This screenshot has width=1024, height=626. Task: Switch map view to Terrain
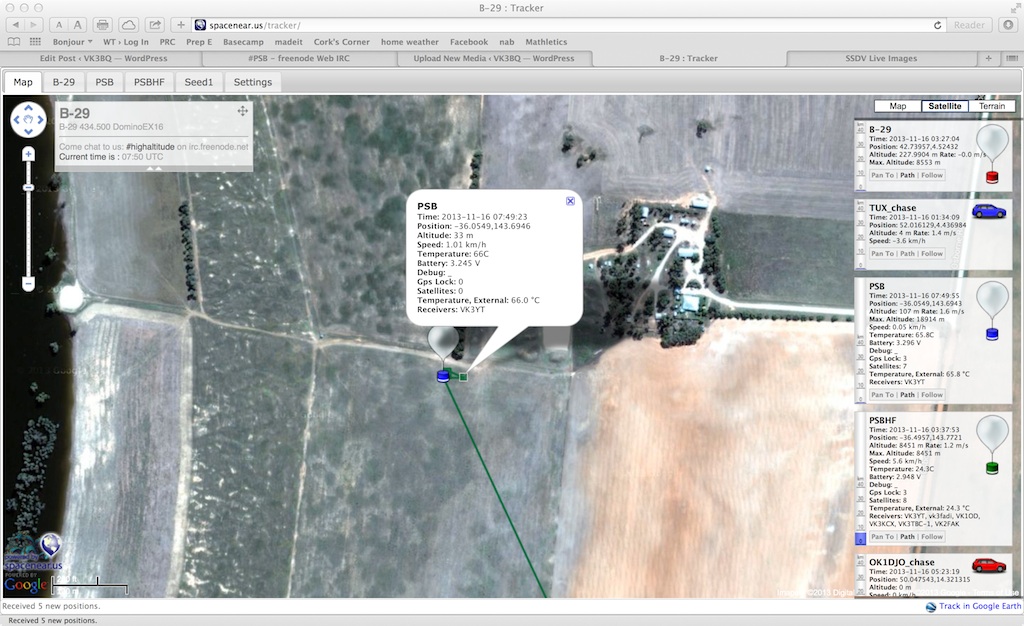click(x=991, y=106)
